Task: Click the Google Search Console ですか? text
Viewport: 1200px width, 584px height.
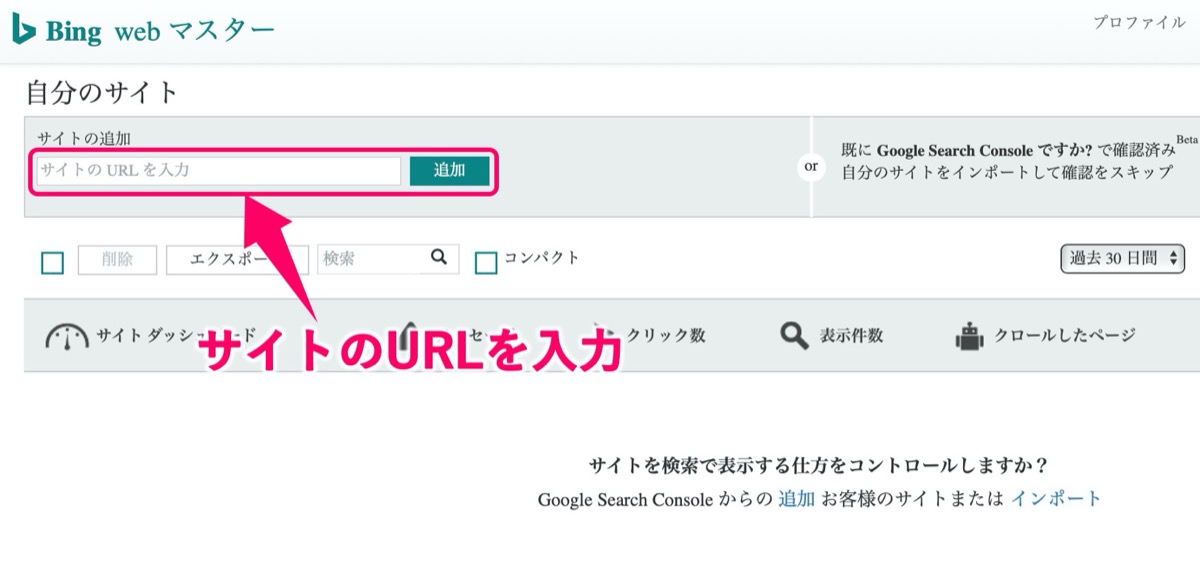Action: click(985, 150)
